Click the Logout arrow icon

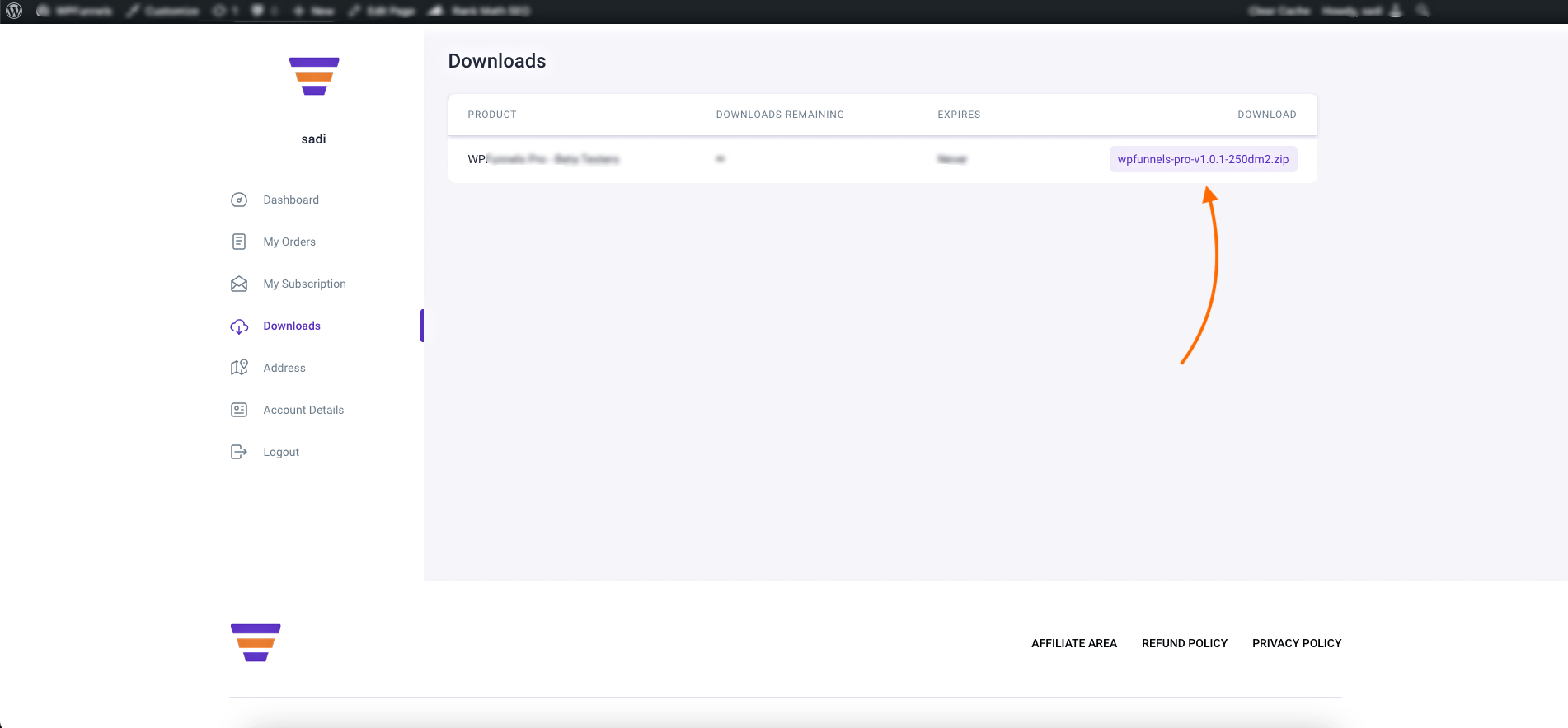tap(239, 452)
